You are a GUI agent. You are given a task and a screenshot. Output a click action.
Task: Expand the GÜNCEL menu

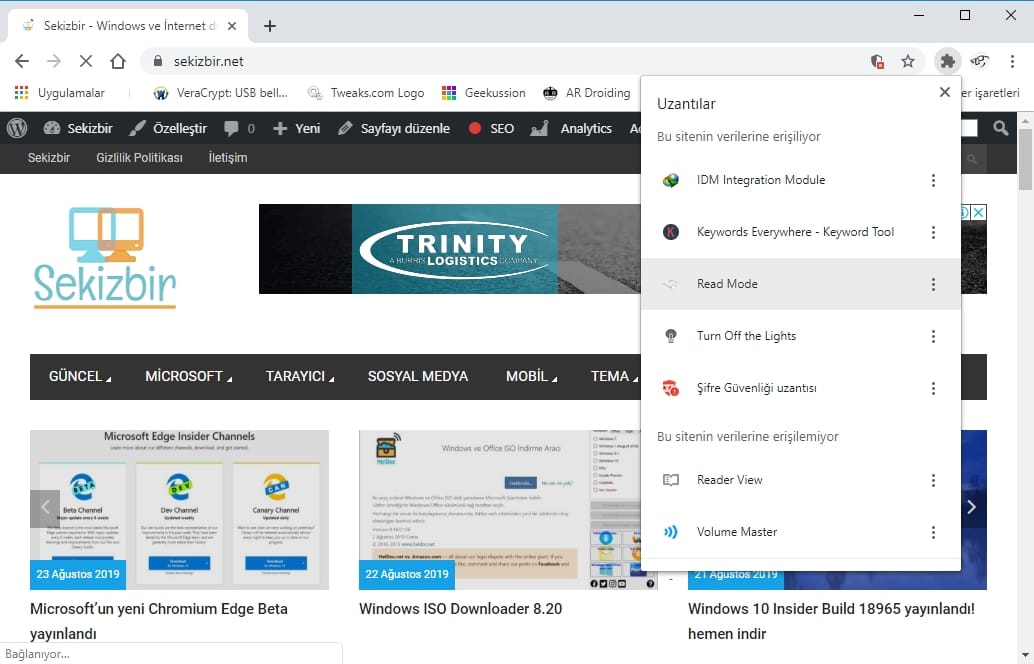80,377
